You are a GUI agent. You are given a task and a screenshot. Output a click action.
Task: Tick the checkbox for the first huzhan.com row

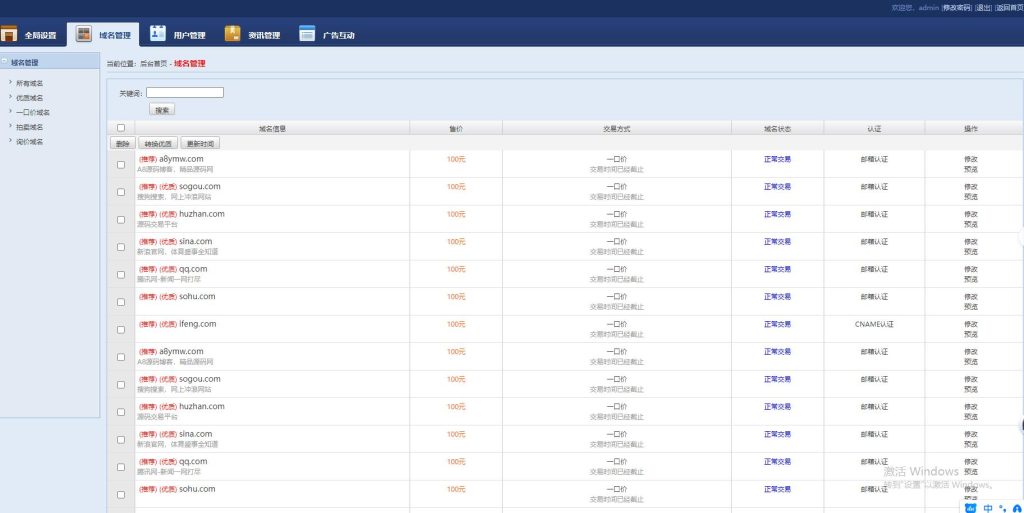pos(121,219)
